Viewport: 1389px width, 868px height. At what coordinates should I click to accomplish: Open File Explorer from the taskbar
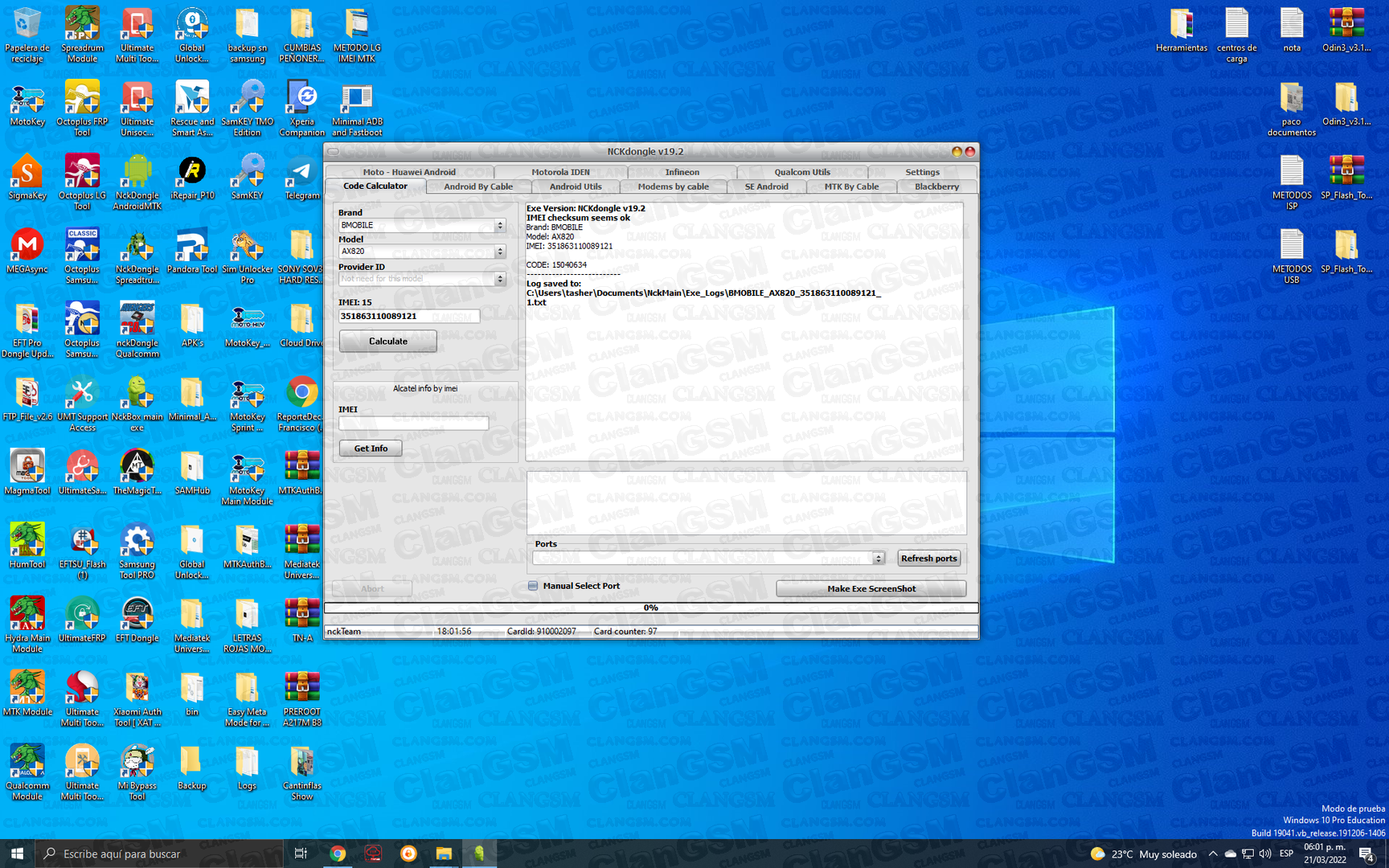click(444, 854)
